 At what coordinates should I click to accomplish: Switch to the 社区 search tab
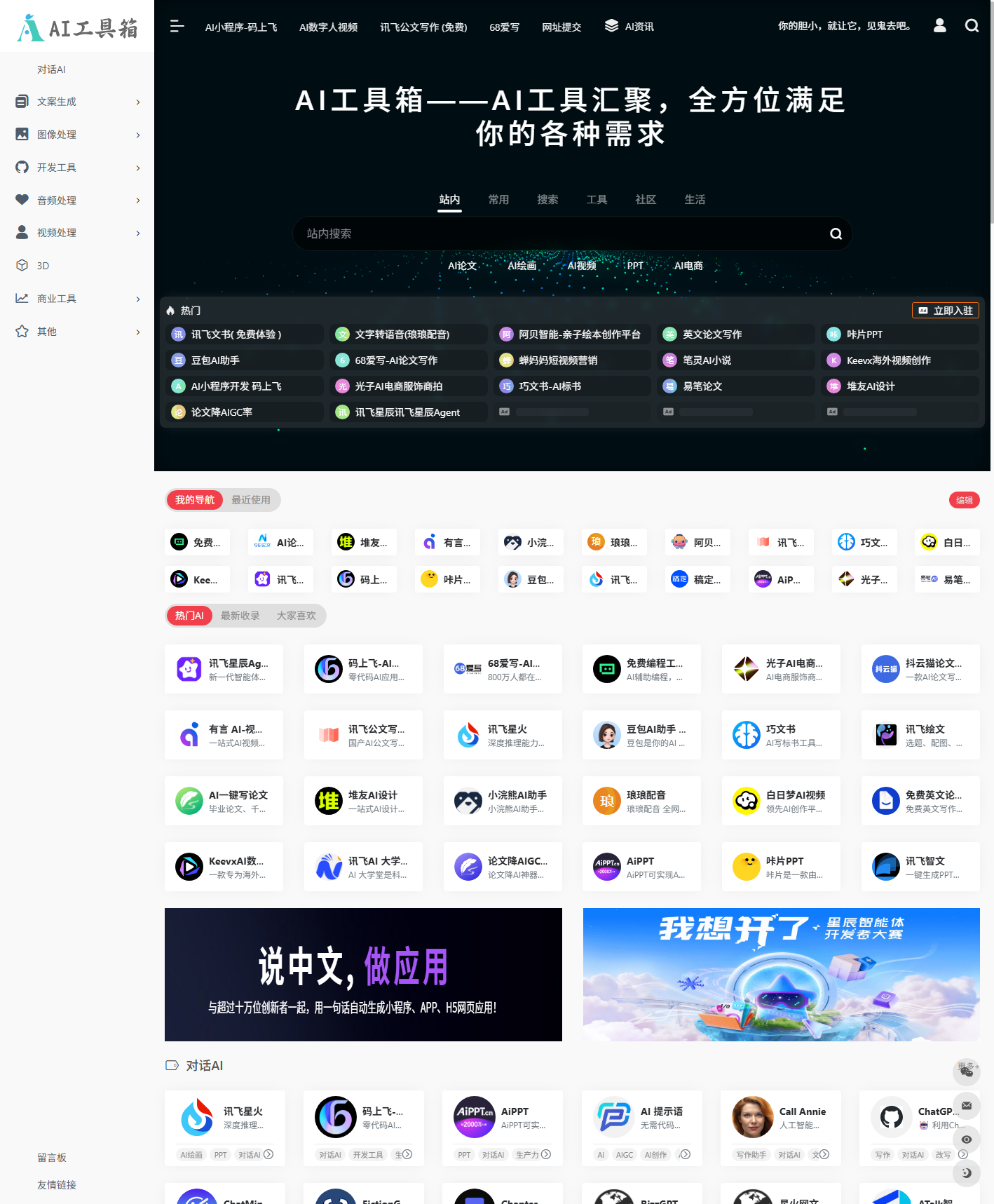[646, 200]
